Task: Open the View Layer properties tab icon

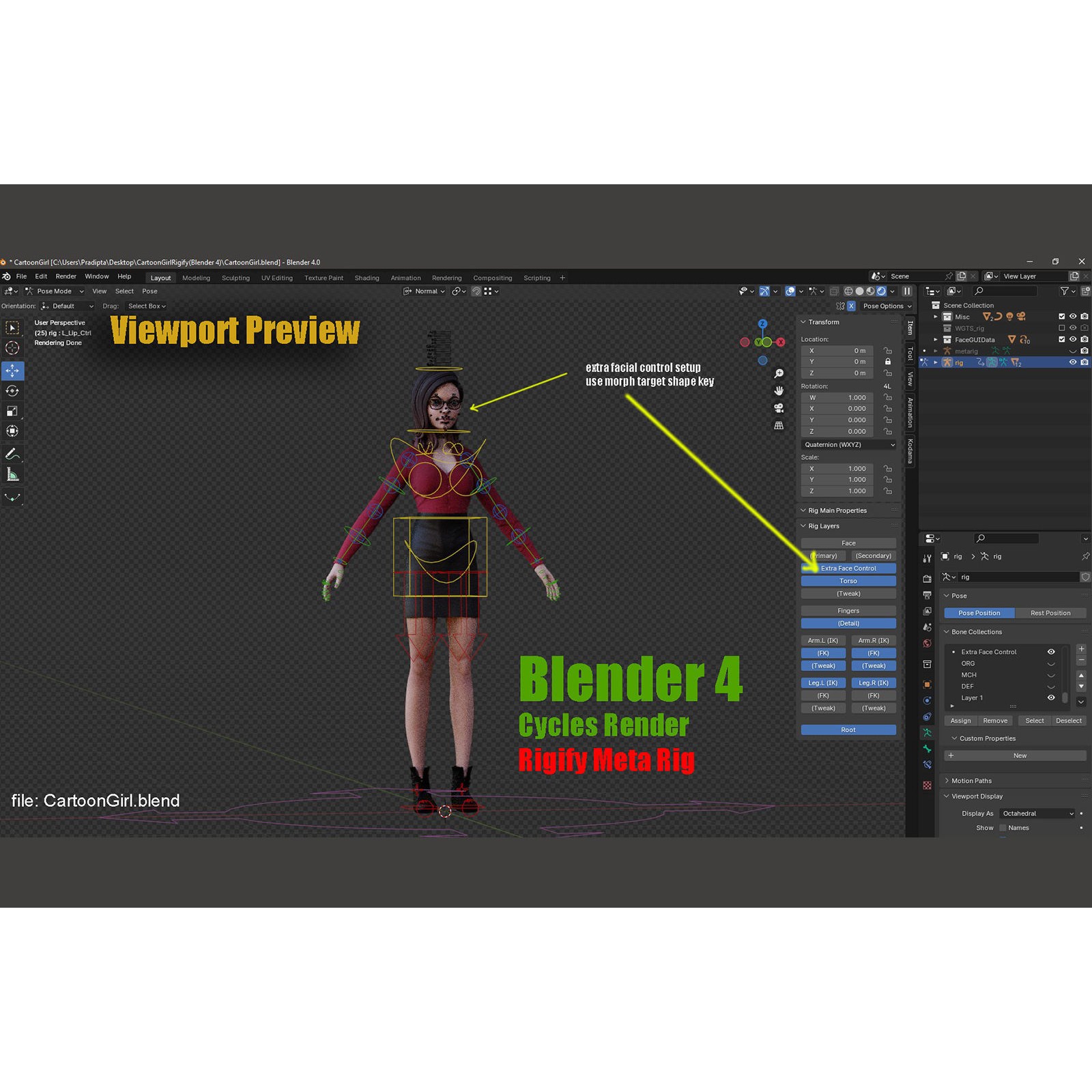Action: (927, 611)
